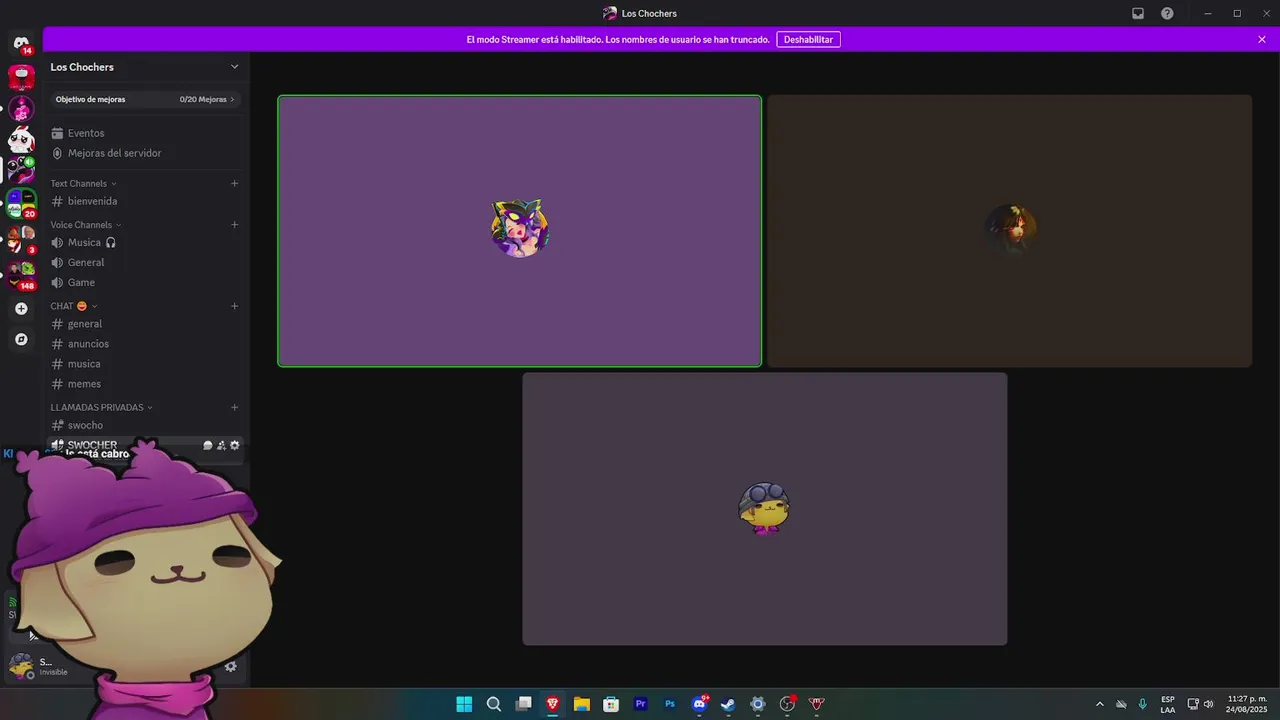Open Adobe Photoshop from taskbar

[670, 704]
